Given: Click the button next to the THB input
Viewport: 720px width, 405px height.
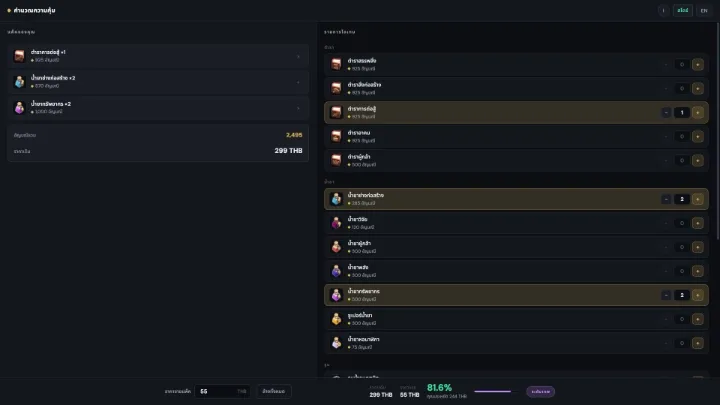Looking at the screenshot, I should [274, 391].
